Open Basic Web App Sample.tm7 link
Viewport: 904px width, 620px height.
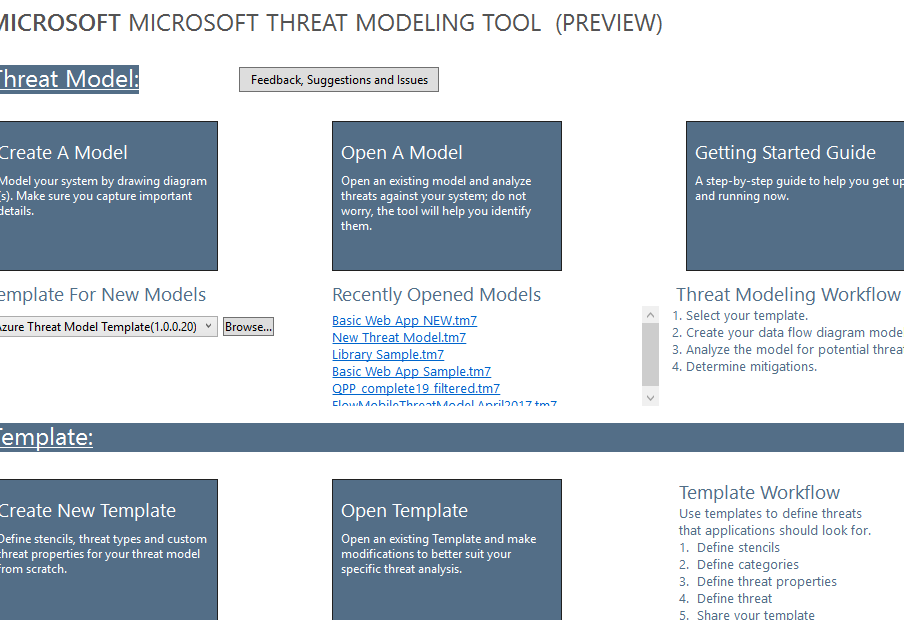point(411,371)
